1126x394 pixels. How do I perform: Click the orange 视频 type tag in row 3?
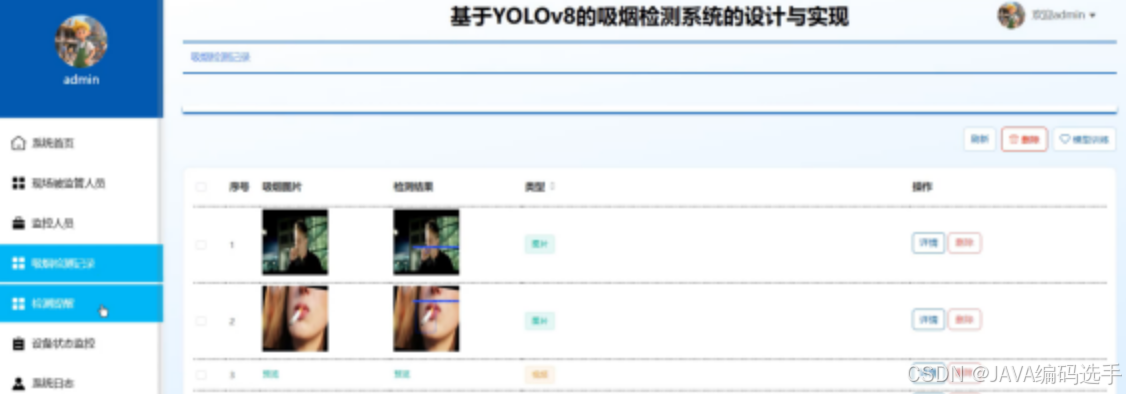(539, 374)
